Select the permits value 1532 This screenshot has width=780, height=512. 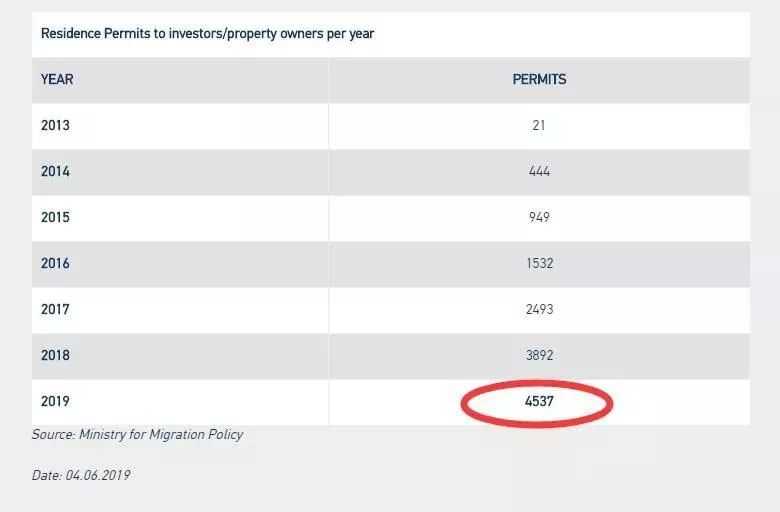click(539, 263)
